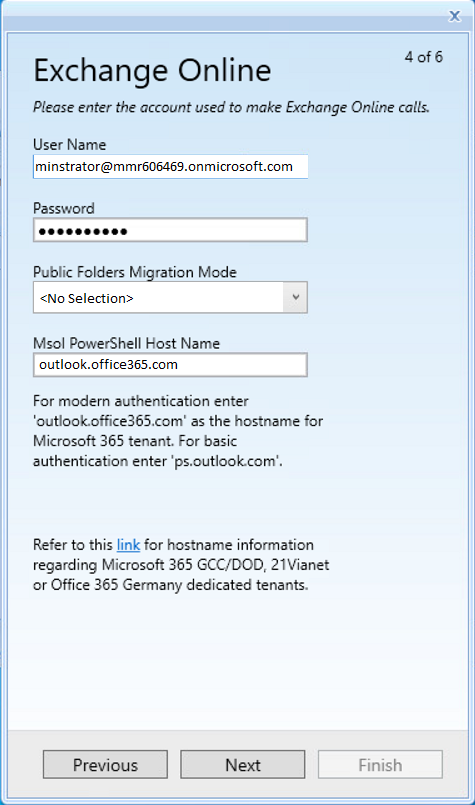Expand the Public Folders Migration Mode arrow
Viewport: 475px width, 805px height.
tap(295, 297)
